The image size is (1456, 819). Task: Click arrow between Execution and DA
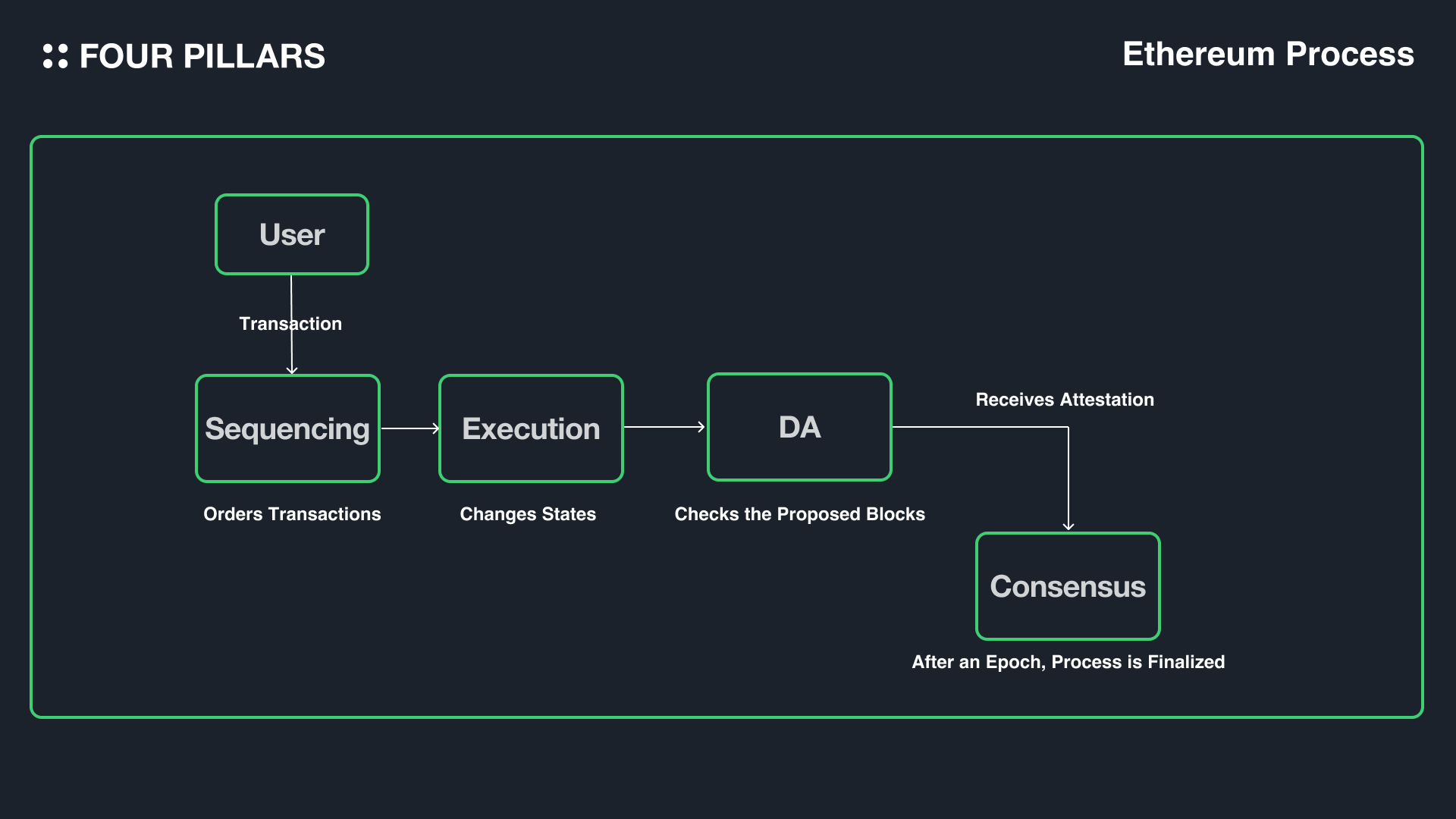click(664, 427)
